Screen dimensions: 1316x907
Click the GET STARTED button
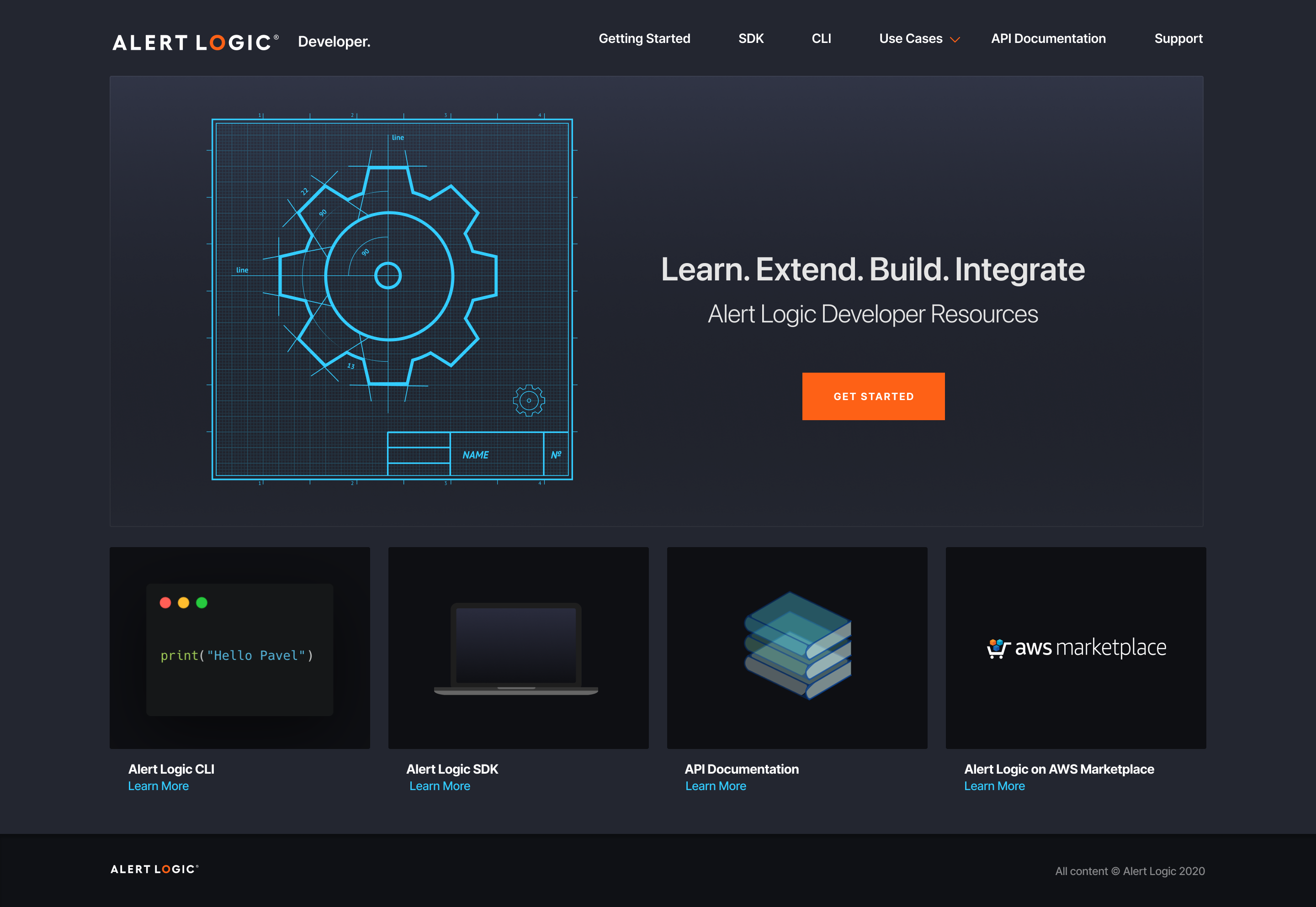pyautogui.click(x=873, y=396)
